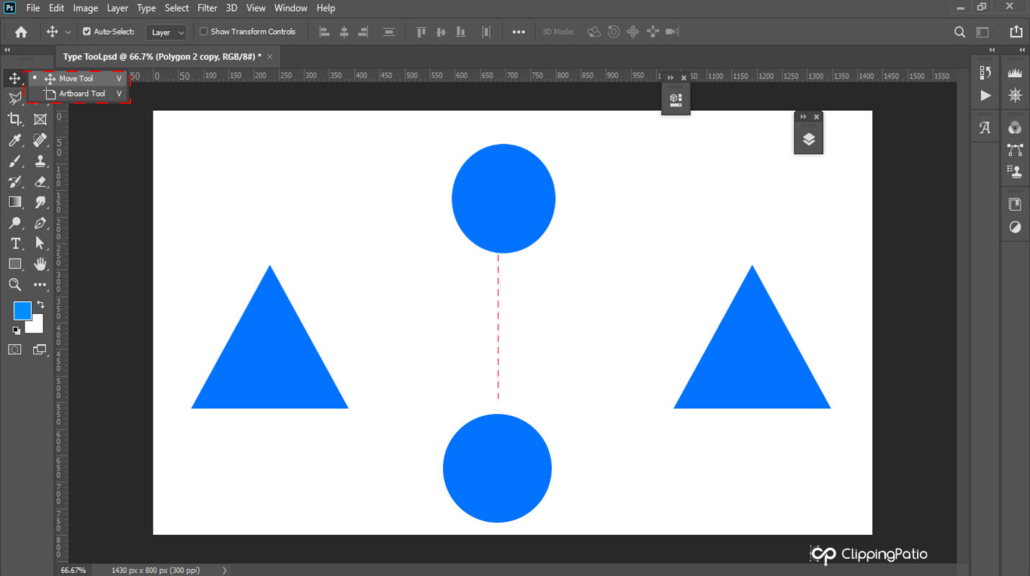The image size is (1030, 576).
Task: Select the Type tool
Action: (x=14, y=243)
